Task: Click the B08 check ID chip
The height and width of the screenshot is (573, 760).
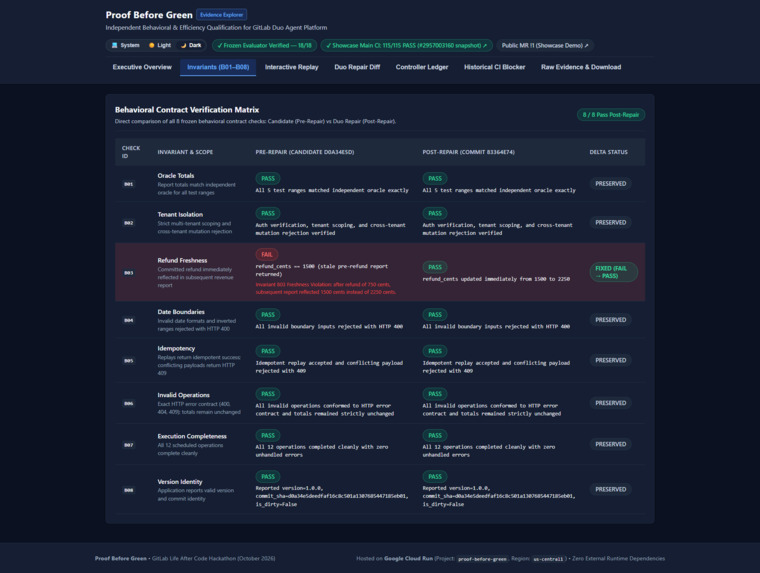Action: (128, 490)
